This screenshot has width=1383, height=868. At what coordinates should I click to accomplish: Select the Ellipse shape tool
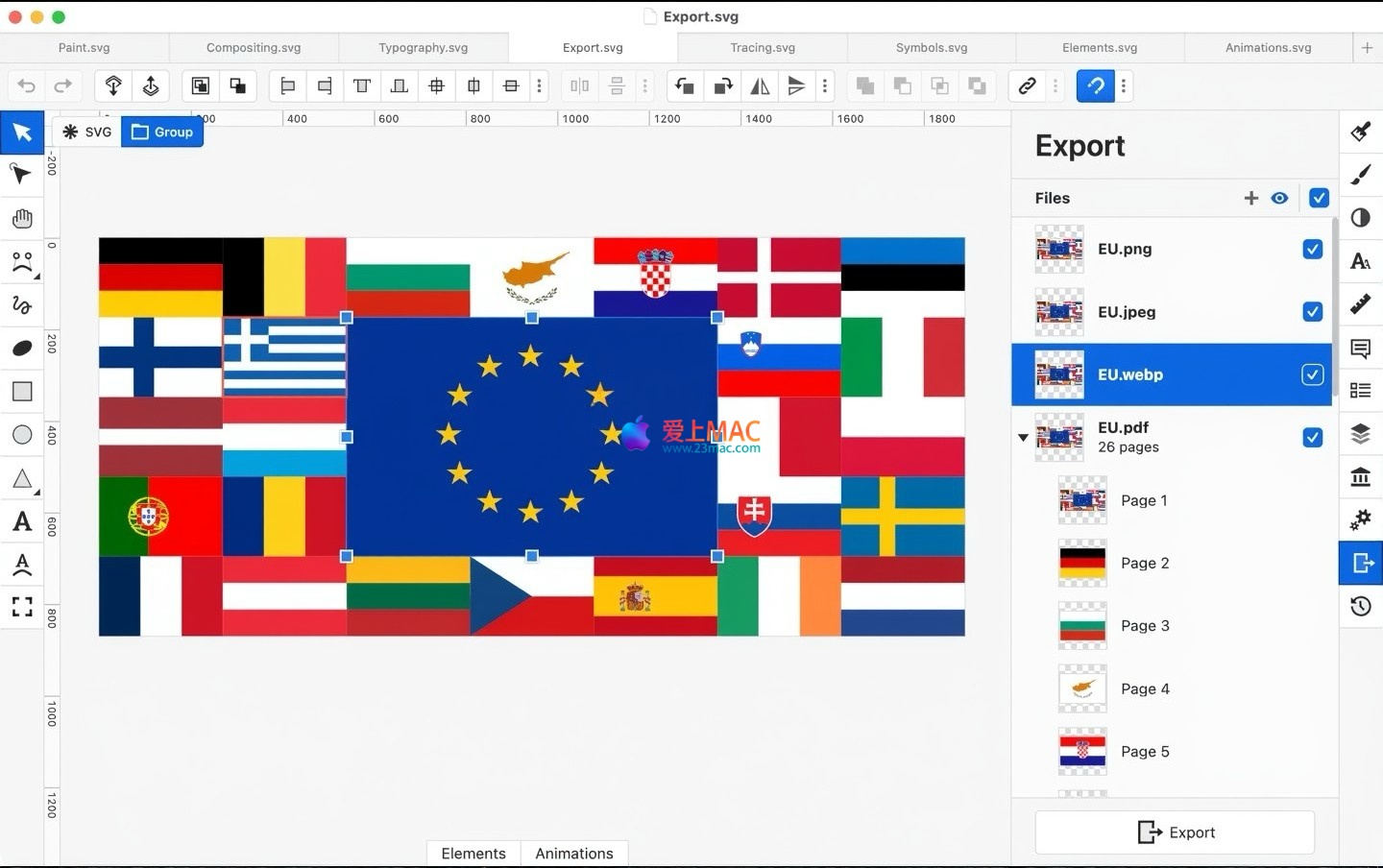22,435
